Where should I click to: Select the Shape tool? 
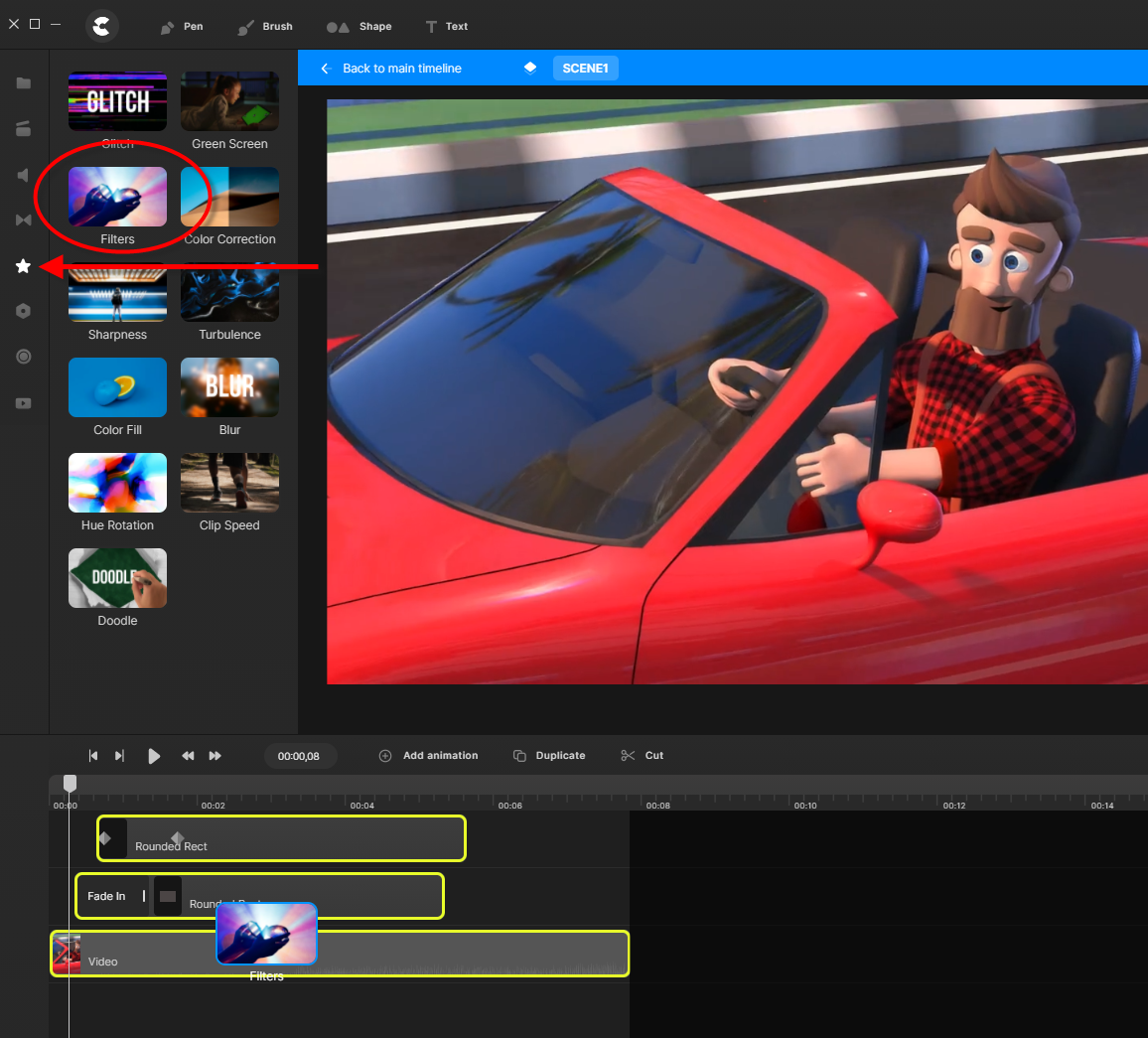359,27
